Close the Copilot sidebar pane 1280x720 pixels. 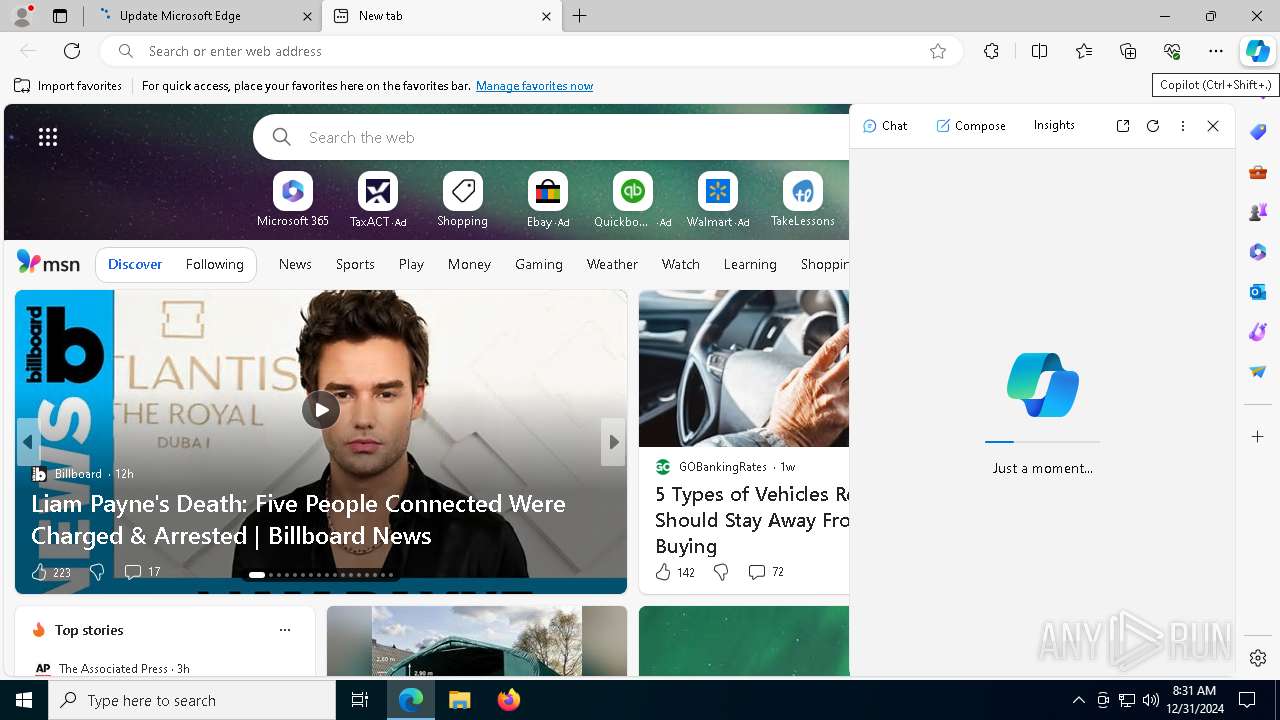1213,126
